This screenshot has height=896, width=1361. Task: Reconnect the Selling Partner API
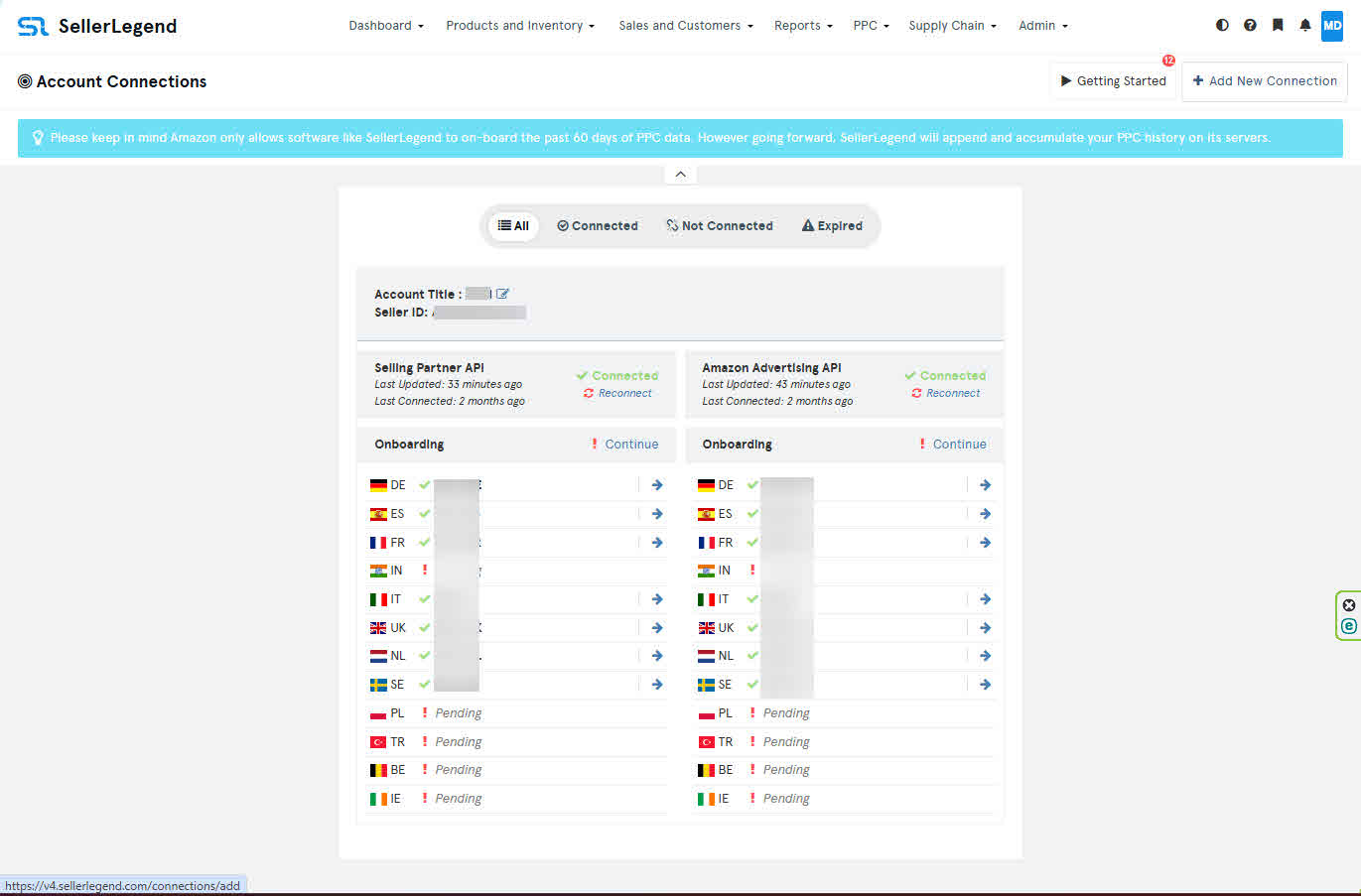(x=617, y=393)
